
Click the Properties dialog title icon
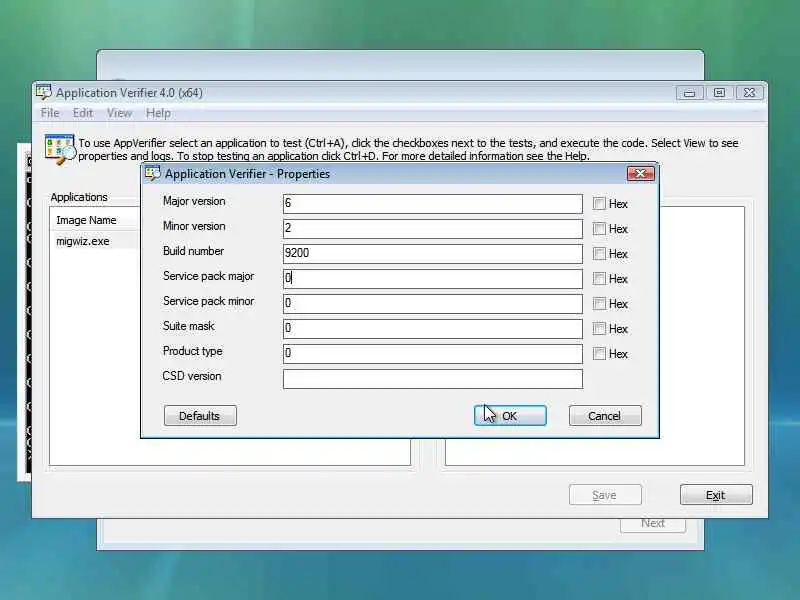coord(153,173)
